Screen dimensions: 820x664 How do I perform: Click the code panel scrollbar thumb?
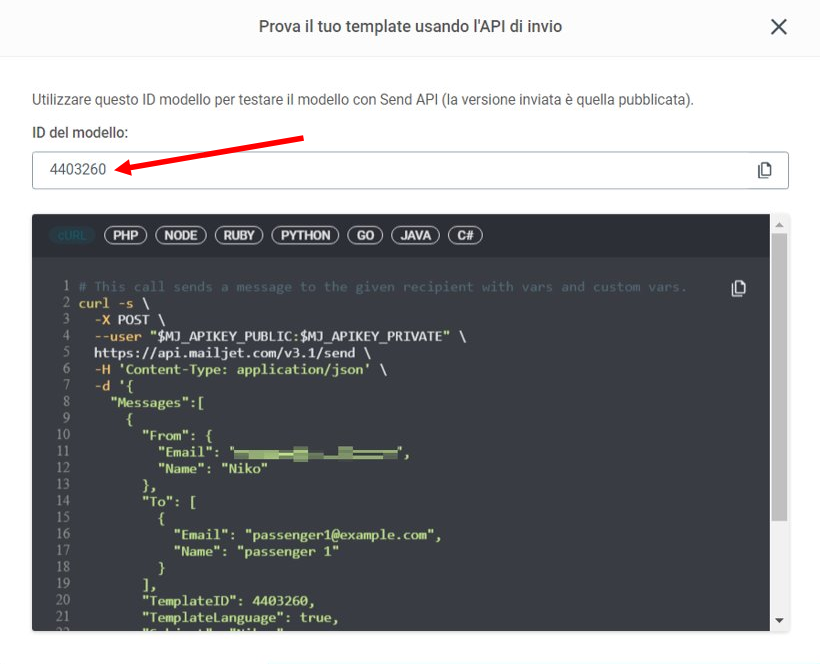[x=779, y=377]
